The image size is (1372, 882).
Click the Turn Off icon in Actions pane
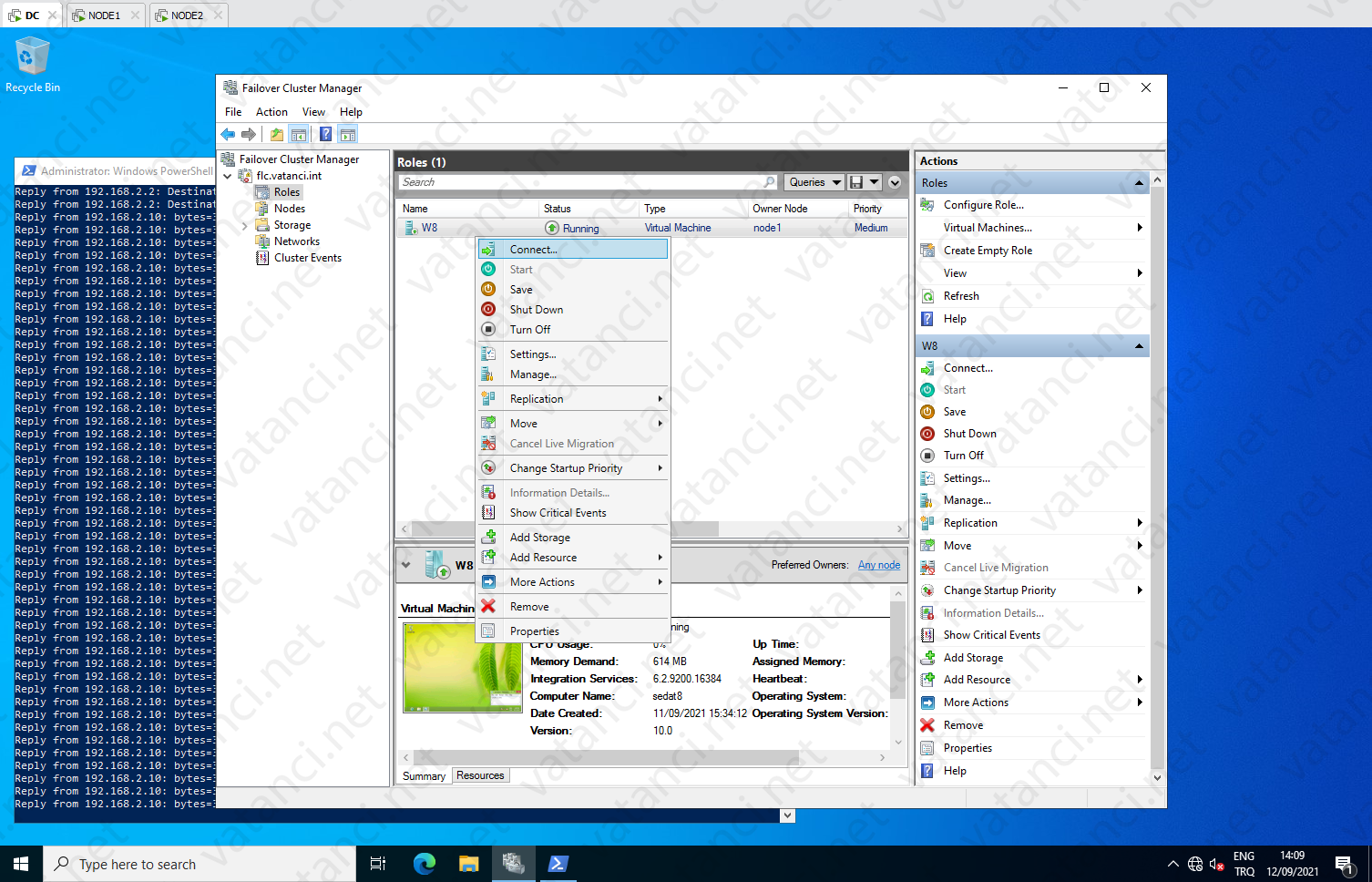coord(927,456)
